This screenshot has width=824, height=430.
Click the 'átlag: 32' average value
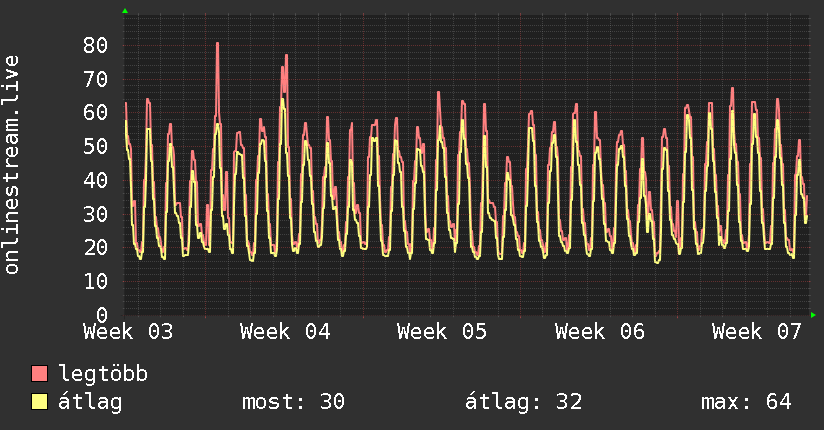click(523, 402)
